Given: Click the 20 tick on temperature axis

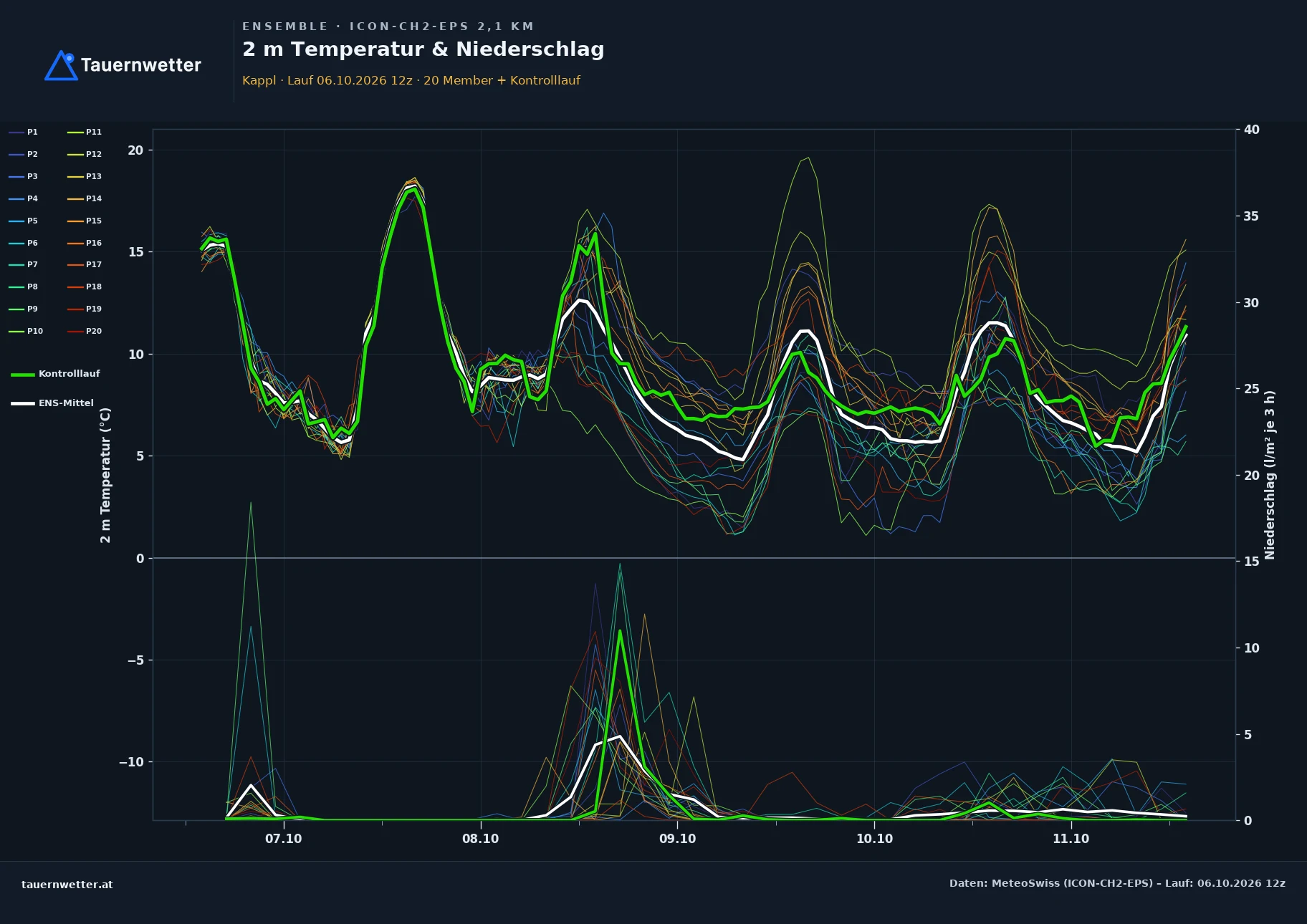Looking at the screenshot, I should pyautogui.click(x=135, y=150).
